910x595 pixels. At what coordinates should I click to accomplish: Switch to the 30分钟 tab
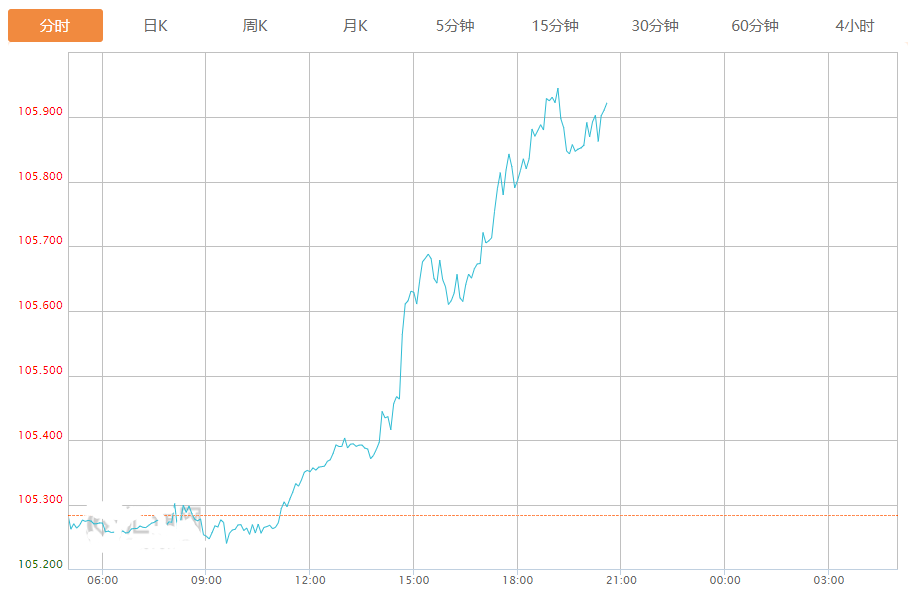655,26
